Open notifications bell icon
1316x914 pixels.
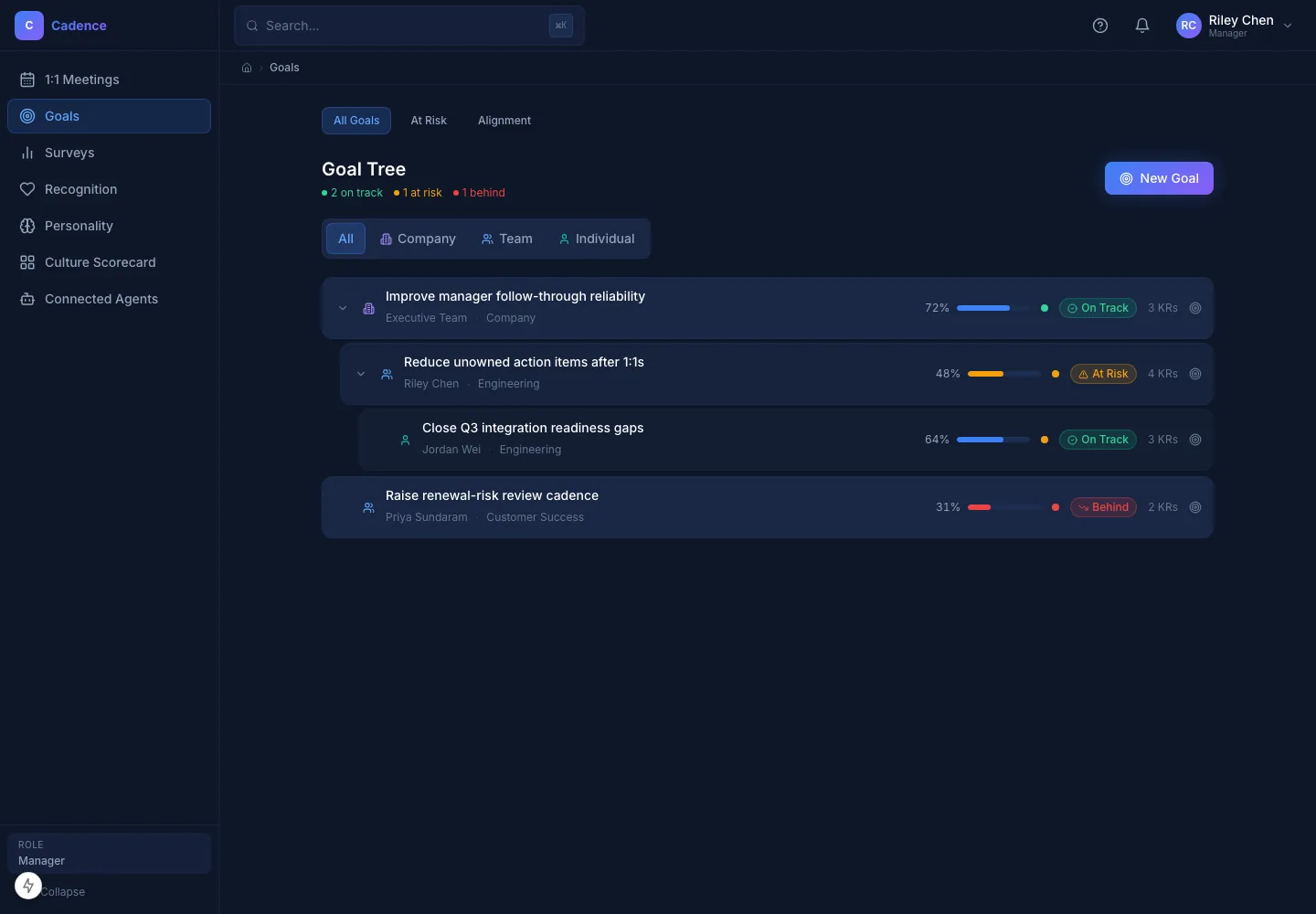coord(1142,26)
